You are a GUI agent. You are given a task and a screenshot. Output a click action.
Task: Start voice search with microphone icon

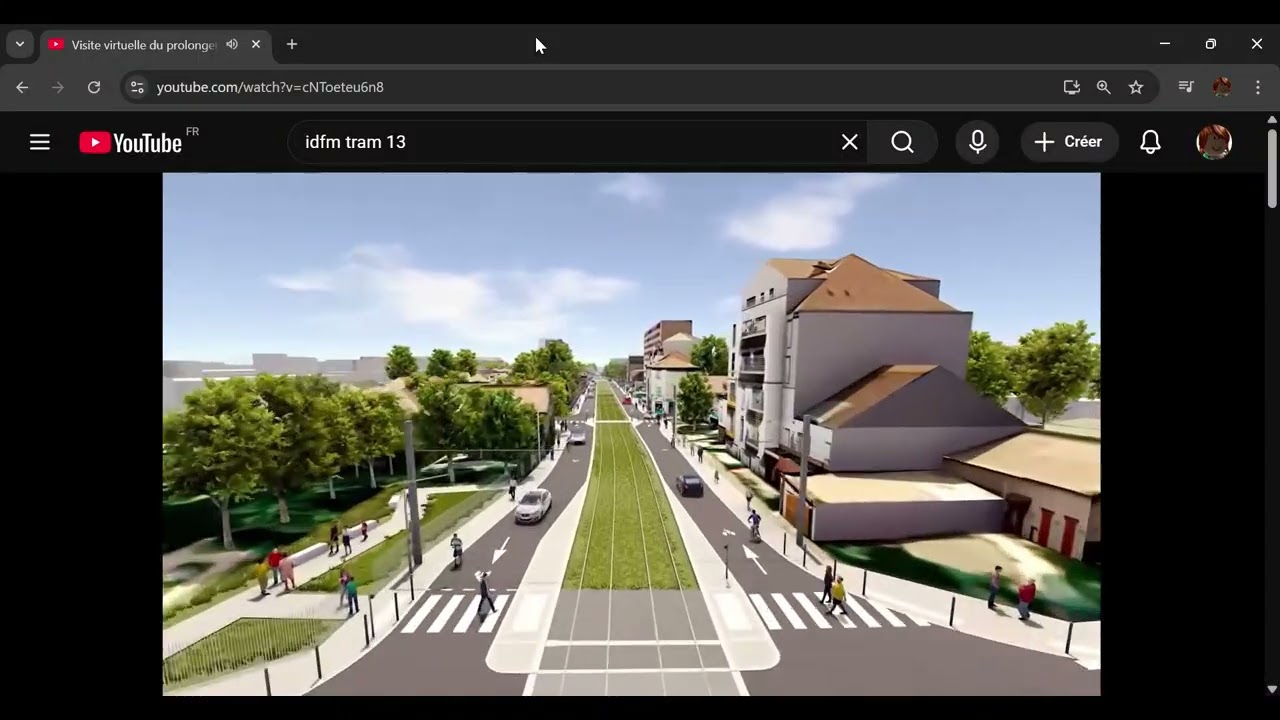coord(978,142)
